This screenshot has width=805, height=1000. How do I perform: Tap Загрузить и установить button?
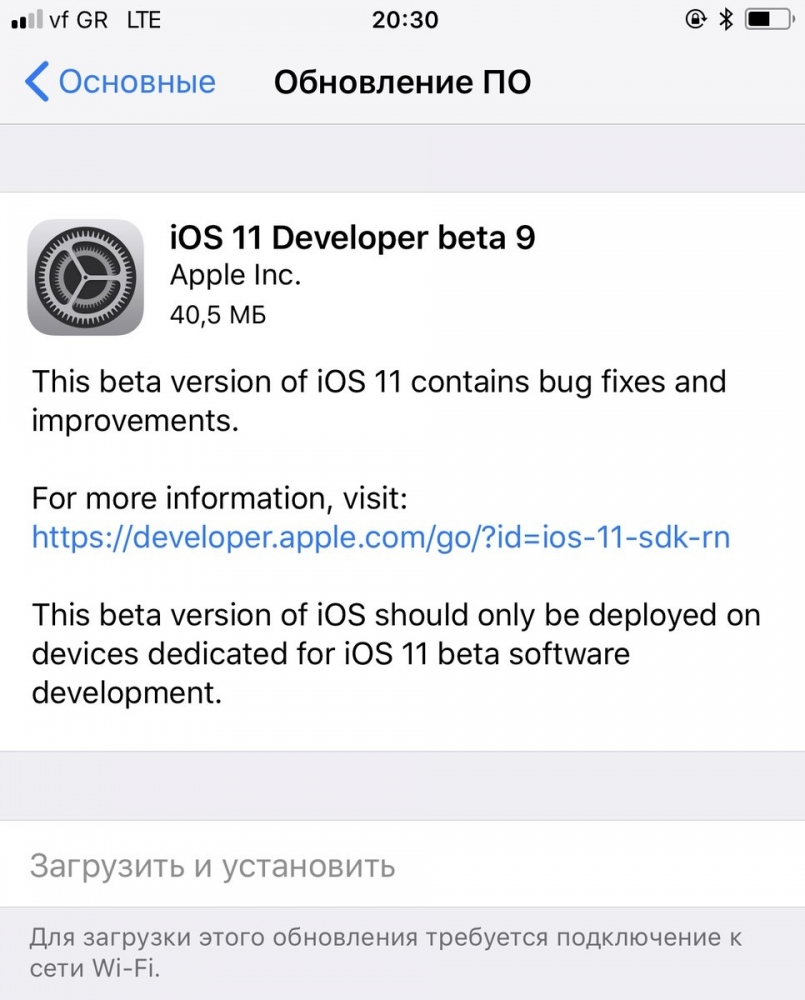[x=402, y=865]
